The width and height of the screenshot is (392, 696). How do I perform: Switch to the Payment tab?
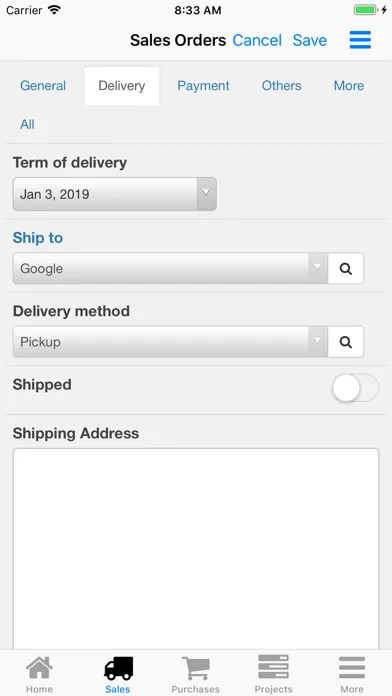(x=203, y=86)
